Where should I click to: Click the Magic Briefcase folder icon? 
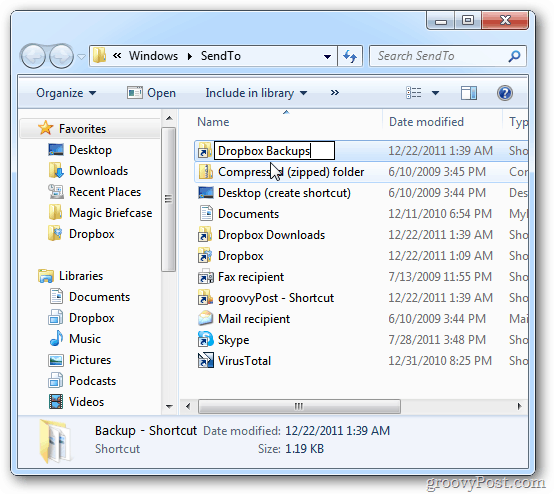[55, 212]
